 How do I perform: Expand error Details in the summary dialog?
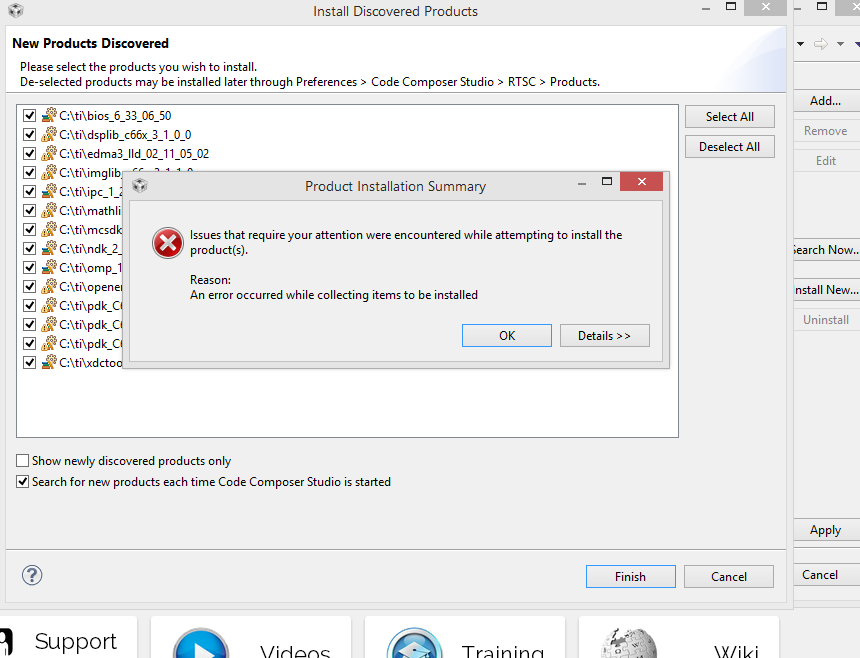(604, 336)
